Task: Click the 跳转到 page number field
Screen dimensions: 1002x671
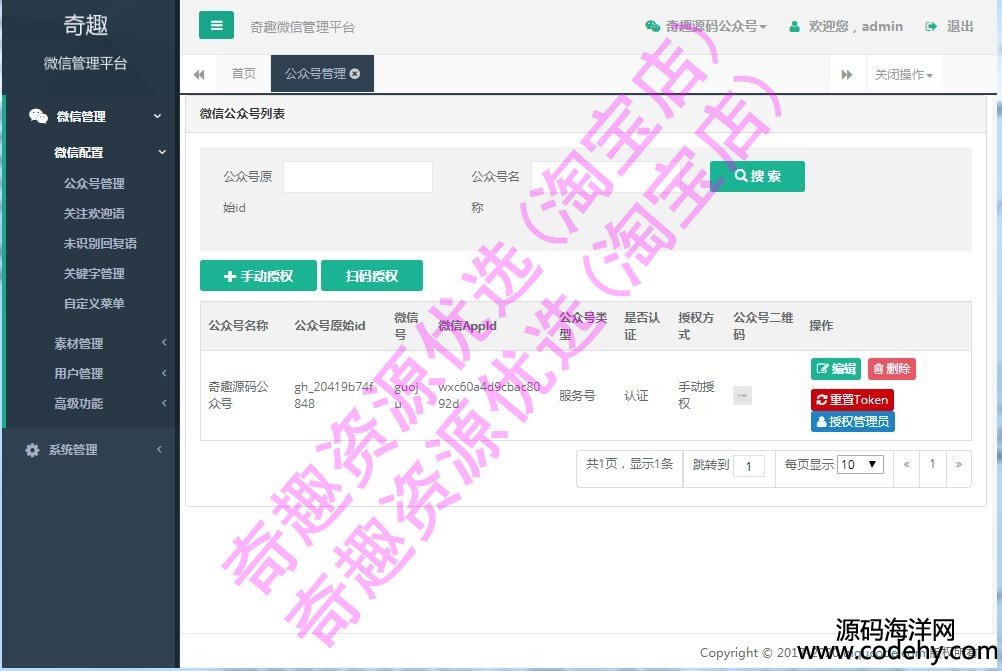Action: pos(749,466)
